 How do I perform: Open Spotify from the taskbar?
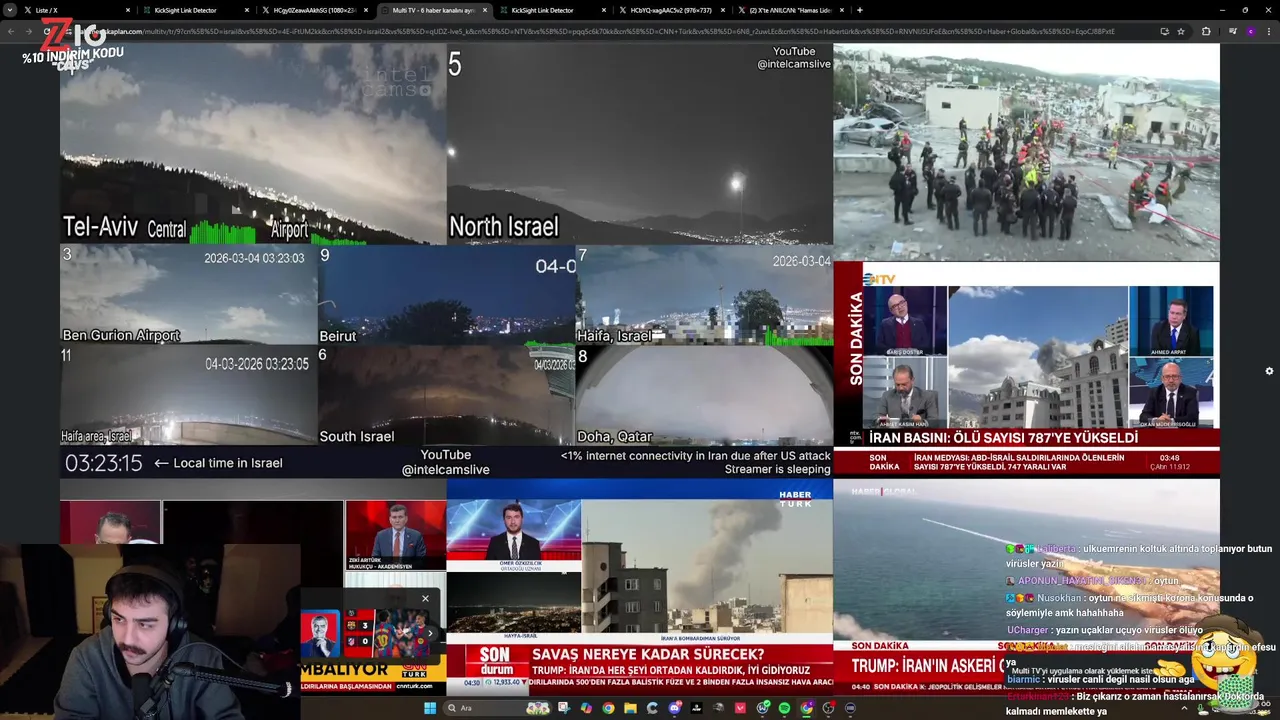784,708
